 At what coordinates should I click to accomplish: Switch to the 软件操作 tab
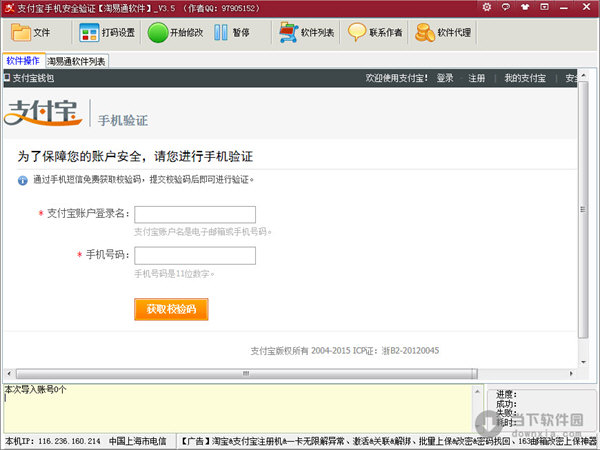point(23,61)
